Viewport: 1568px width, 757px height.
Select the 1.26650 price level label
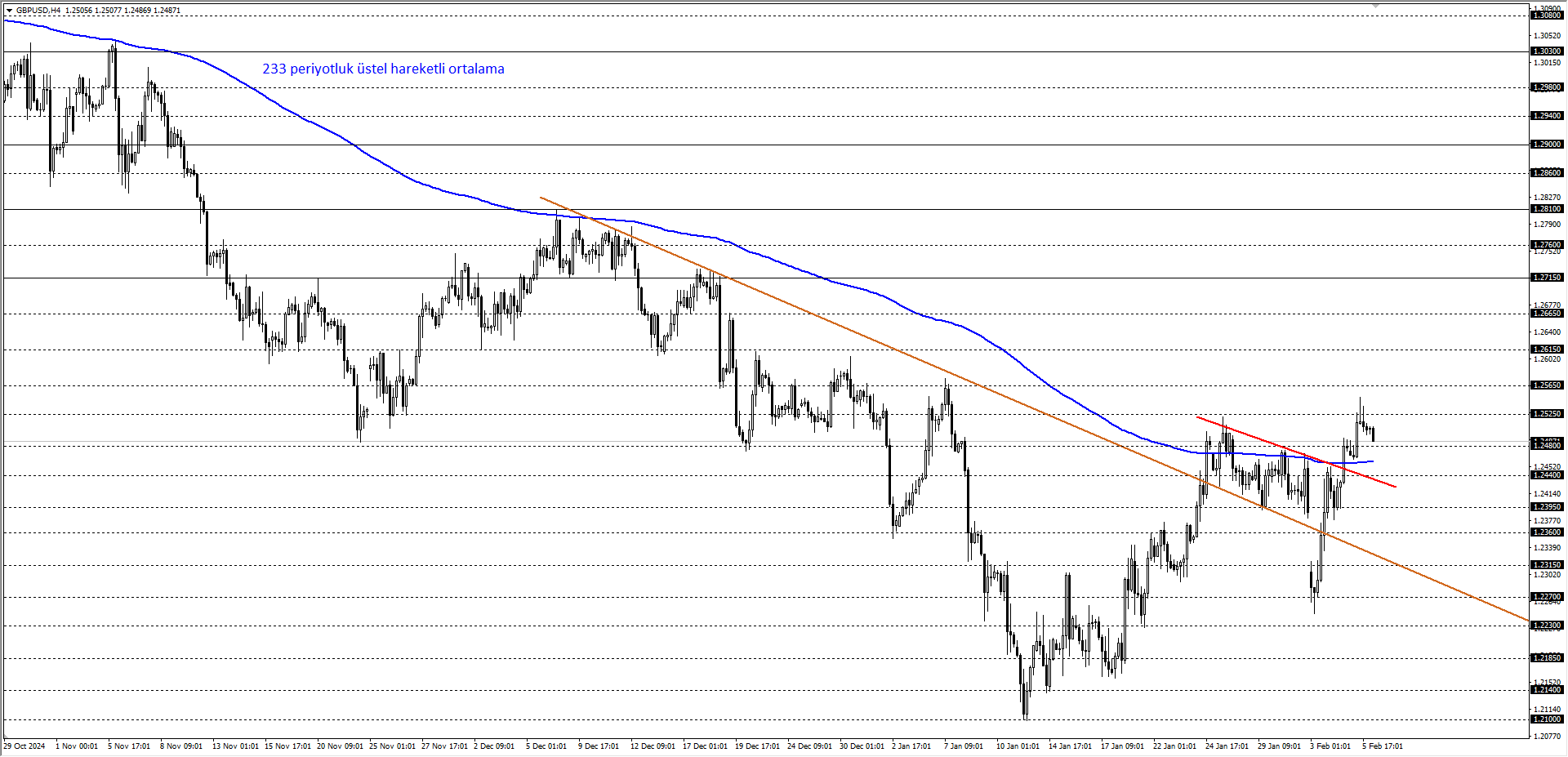[1546, 314]
